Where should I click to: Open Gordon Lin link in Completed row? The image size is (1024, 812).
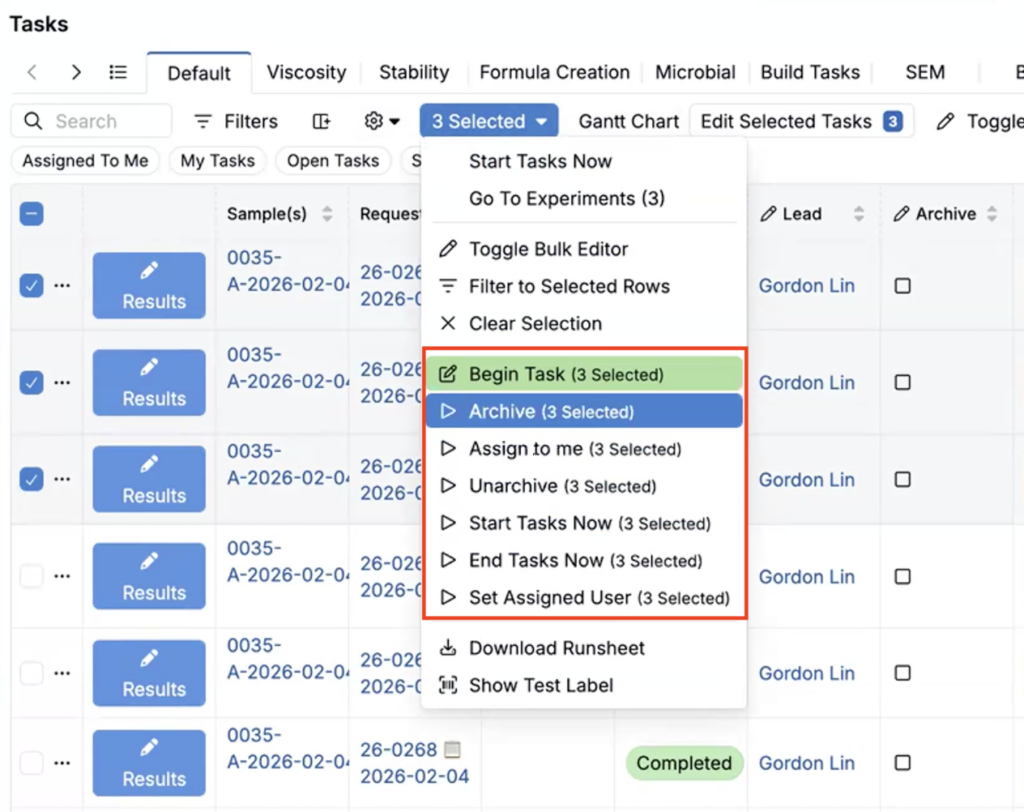point(807,762)
